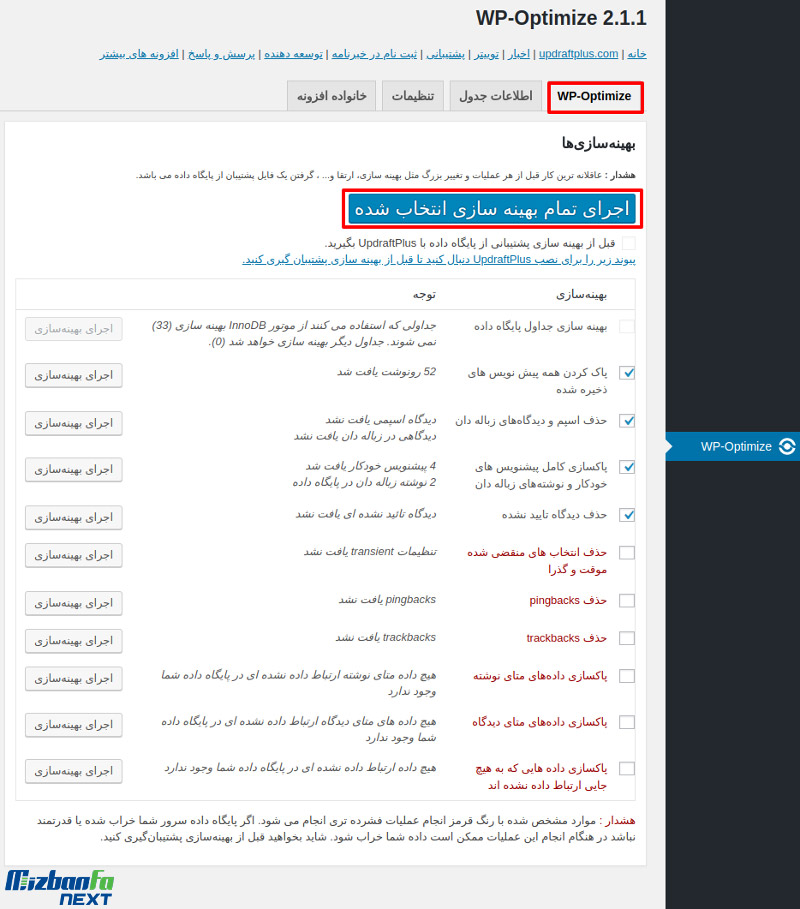Open the پشتیبانی link

click(x=446, y=54)
